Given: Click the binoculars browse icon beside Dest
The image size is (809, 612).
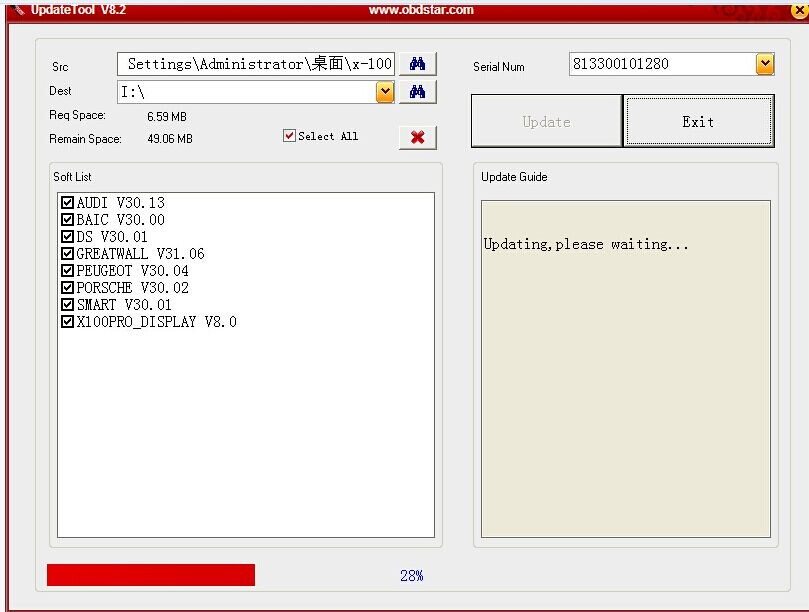Looking at the screenshot, I should pos(417,92).
